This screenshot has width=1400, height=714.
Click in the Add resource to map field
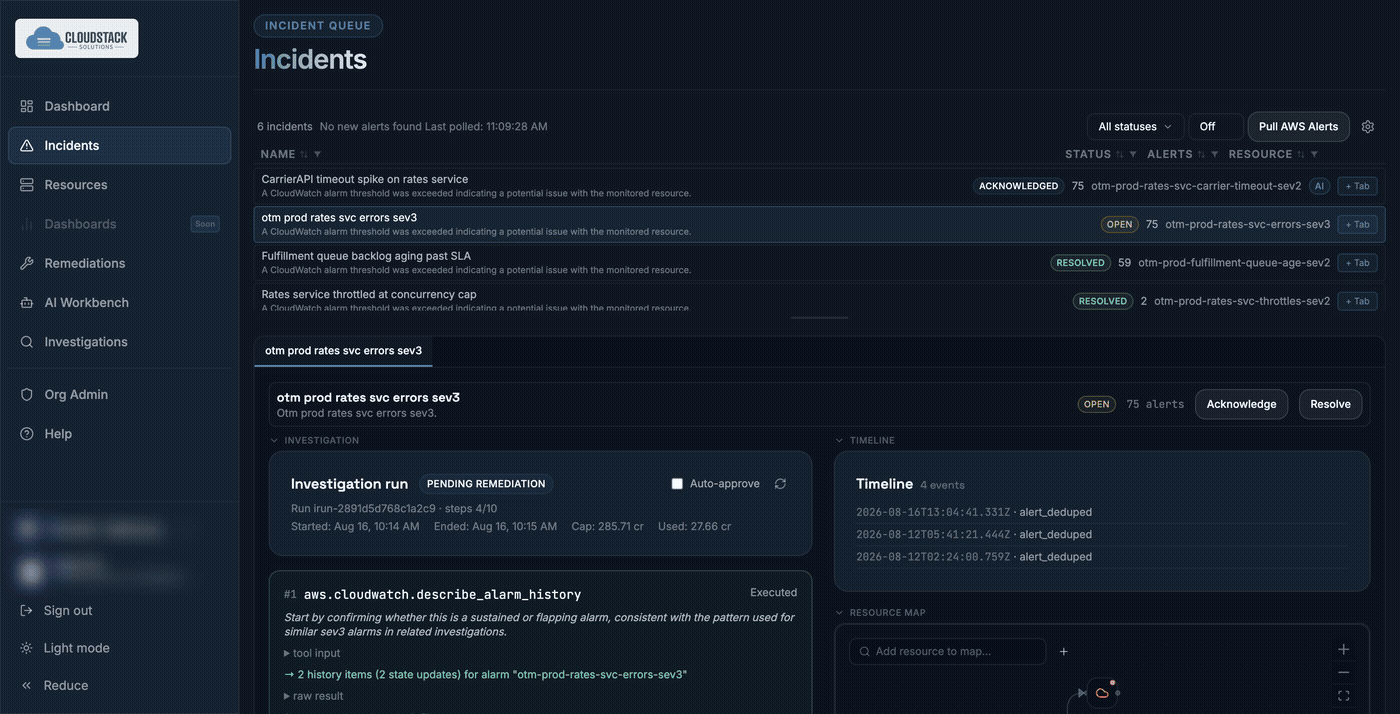pos(947,652)
